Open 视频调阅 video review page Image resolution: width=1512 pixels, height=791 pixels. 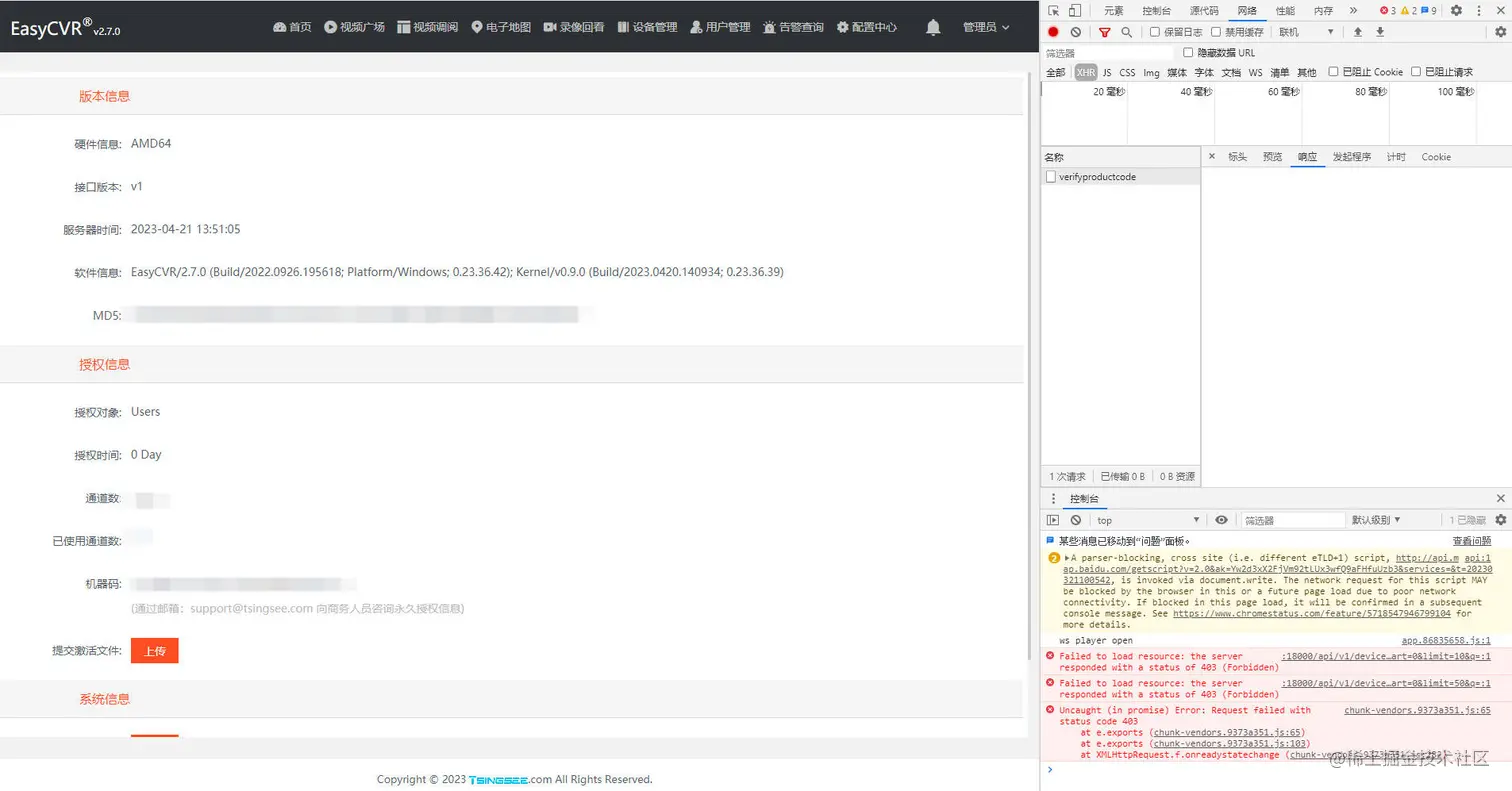pos(428,27)
